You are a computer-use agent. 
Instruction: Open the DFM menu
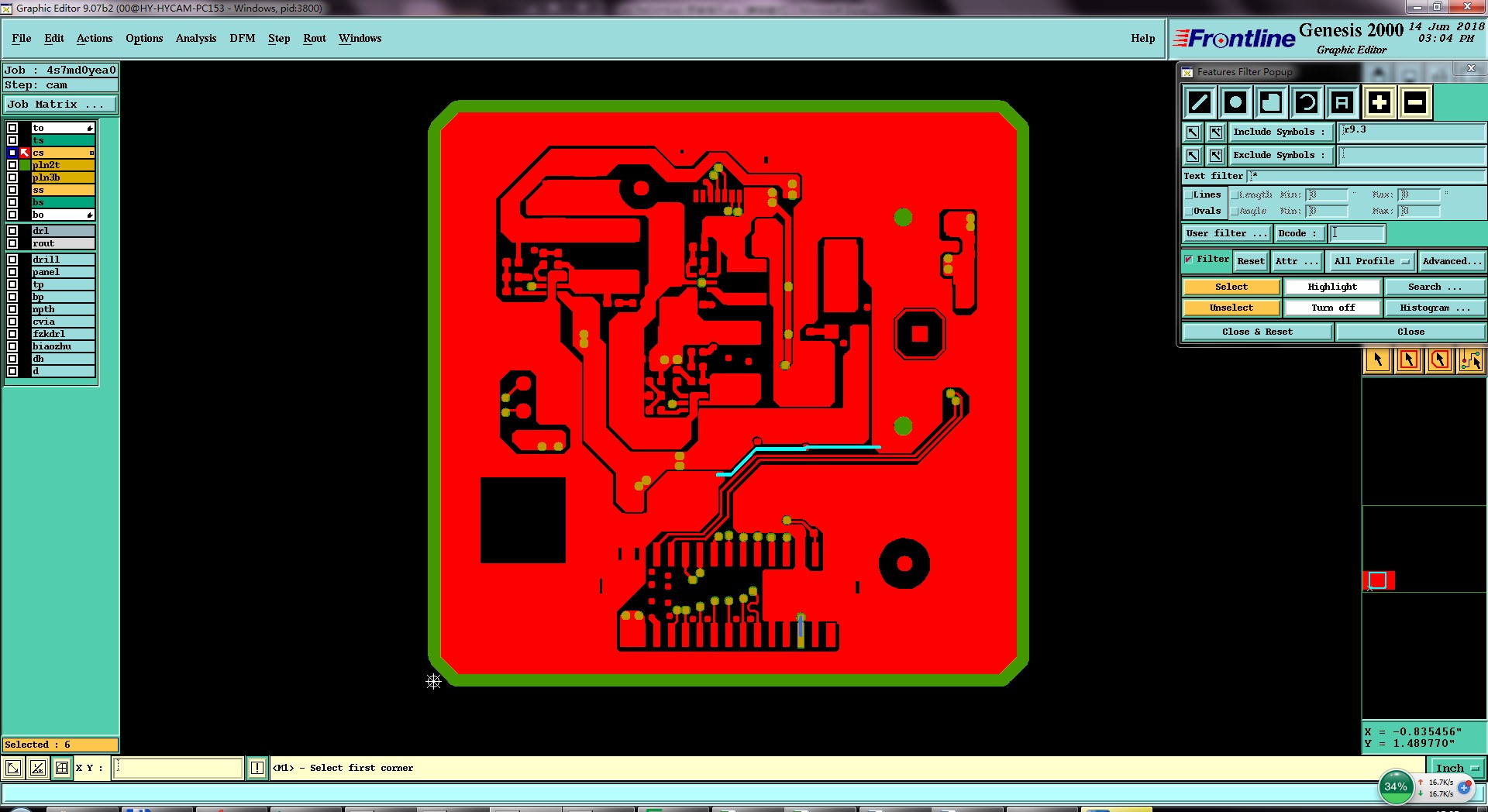tap(243, 38)
